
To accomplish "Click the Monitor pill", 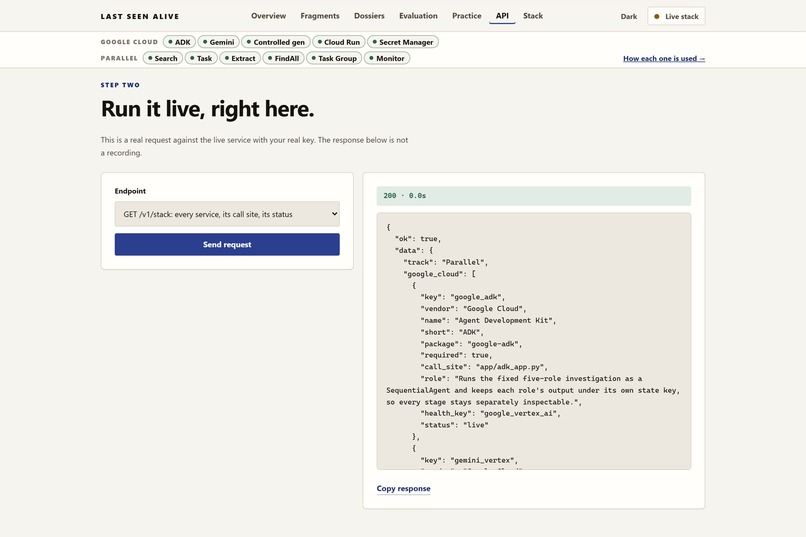I will click(387, 58).
